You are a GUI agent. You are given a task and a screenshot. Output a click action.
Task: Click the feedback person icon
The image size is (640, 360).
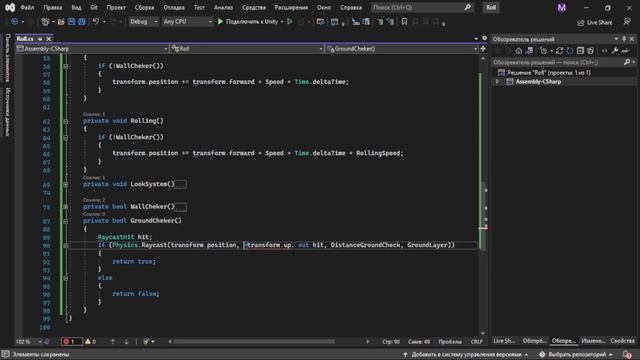coord(627,22)
